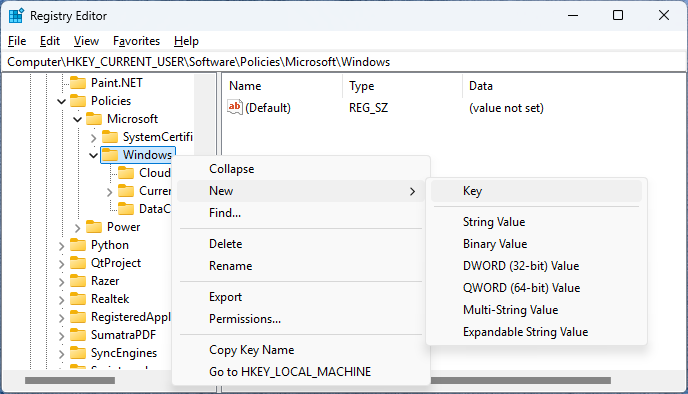Viewport: 688px width, 394px height.
Task: Click the QtProject folder icon
Action: pyautogui.click(x=78, y=262)
